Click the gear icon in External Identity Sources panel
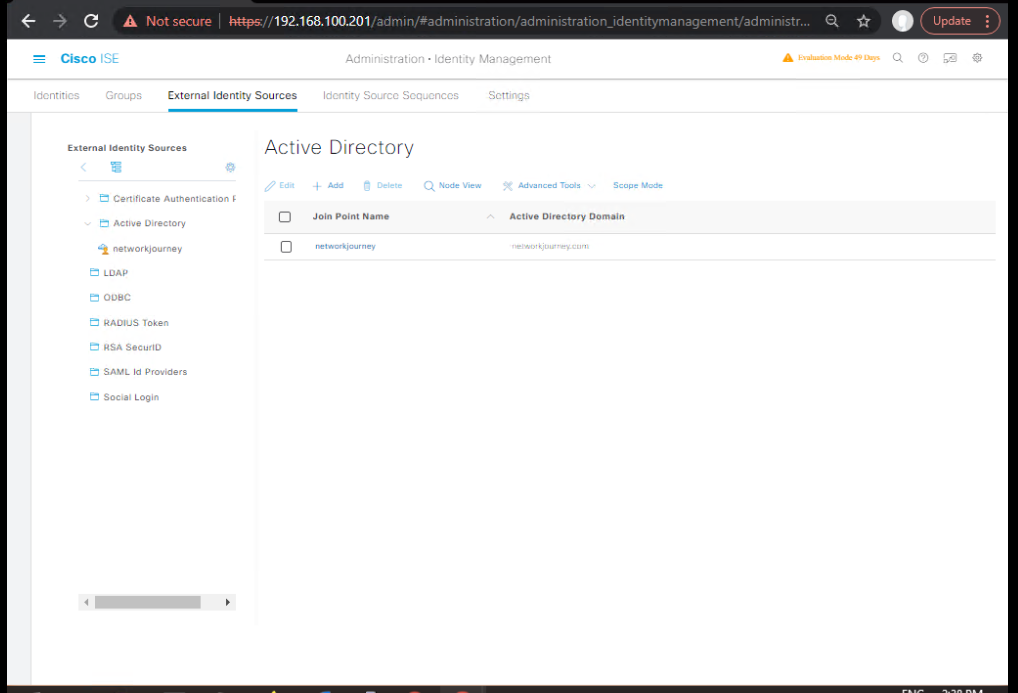1018x693 pixels. pyautogui.click(x=230, y=167)
